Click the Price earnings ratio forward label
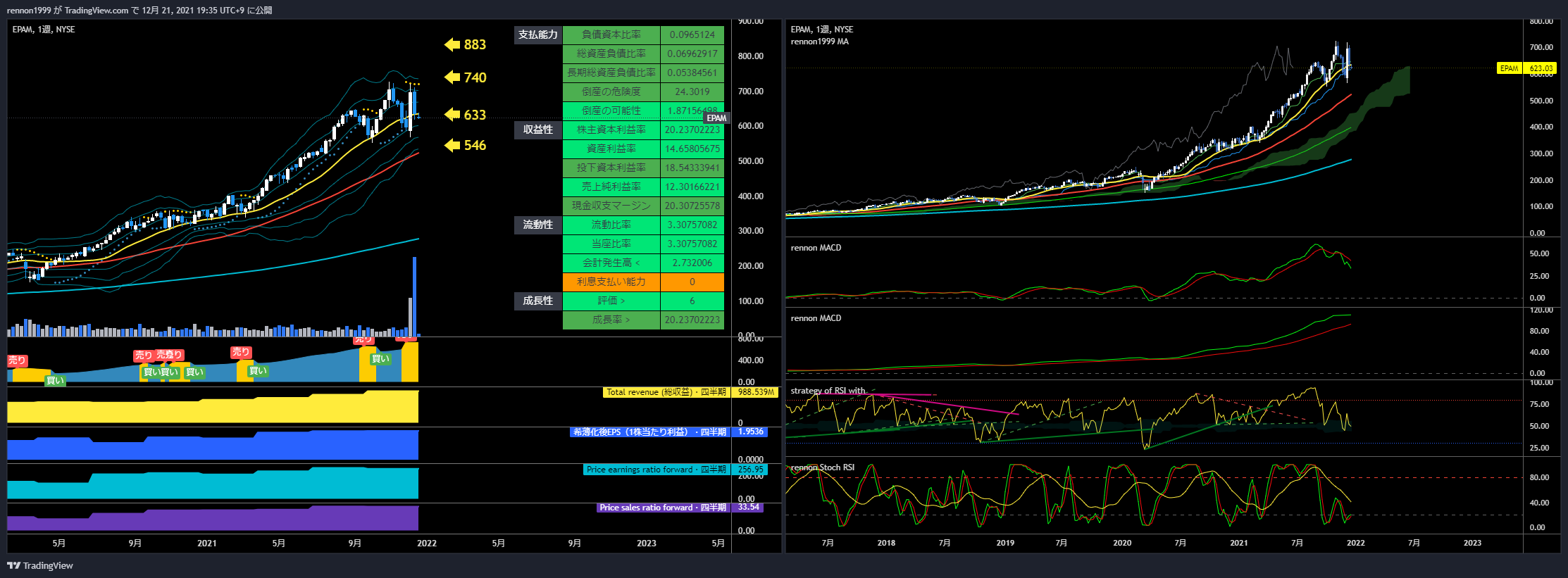 (657, 470)
